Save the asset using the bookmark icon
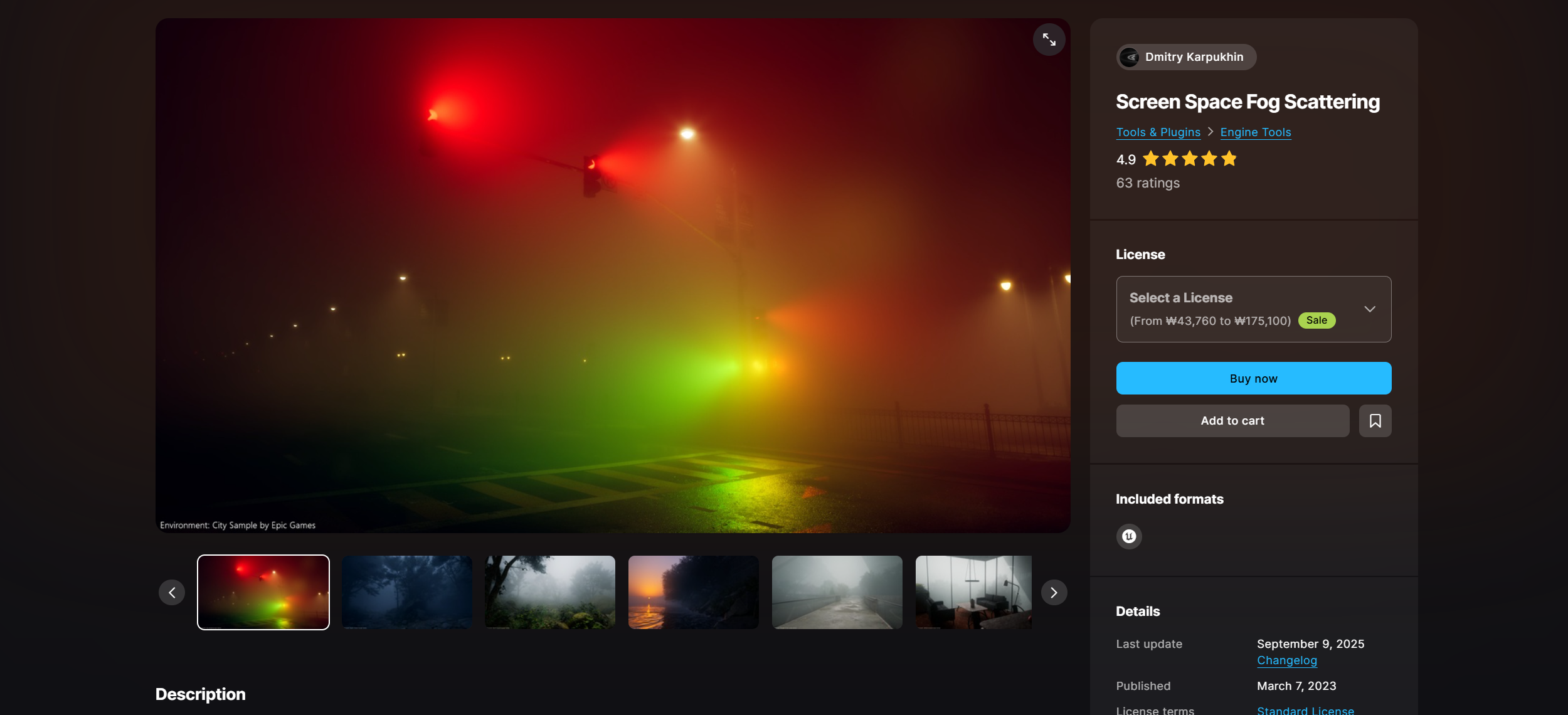The height and width of the screenshot is (715, 1568). tap(1375, 420)
